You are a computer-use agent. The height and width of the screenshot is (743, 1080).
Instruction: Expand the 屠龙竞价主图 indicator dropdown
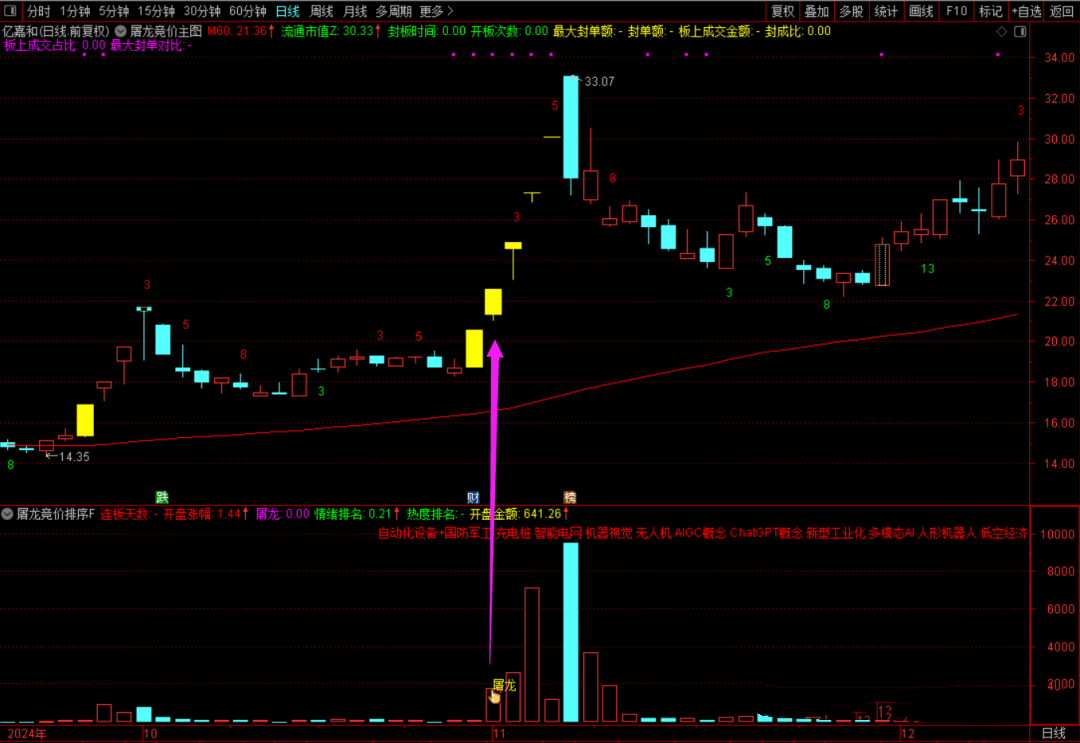[121, 31]
